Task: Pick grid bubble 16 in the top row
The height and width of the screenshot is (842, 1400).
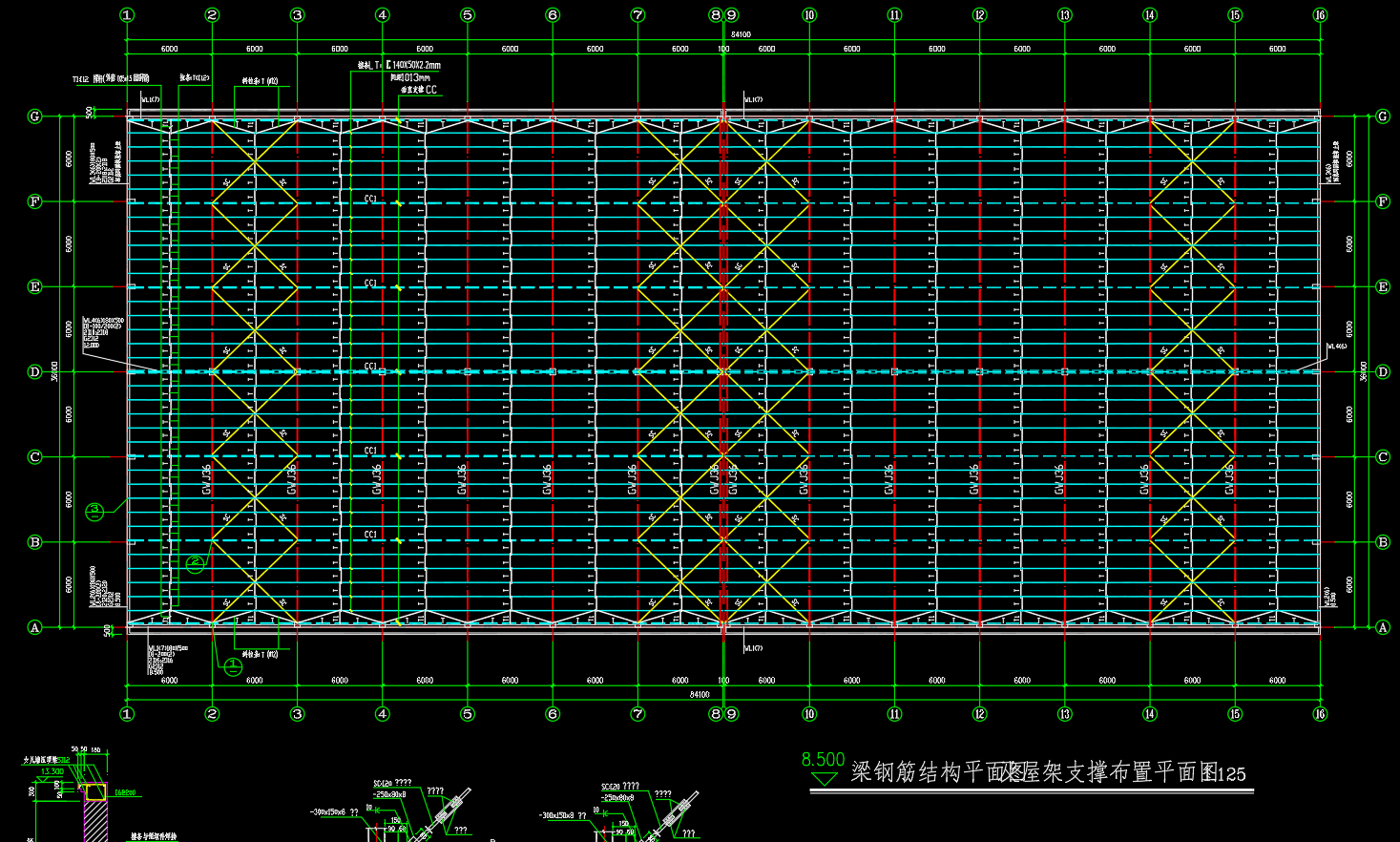Action: (1320, 15)
